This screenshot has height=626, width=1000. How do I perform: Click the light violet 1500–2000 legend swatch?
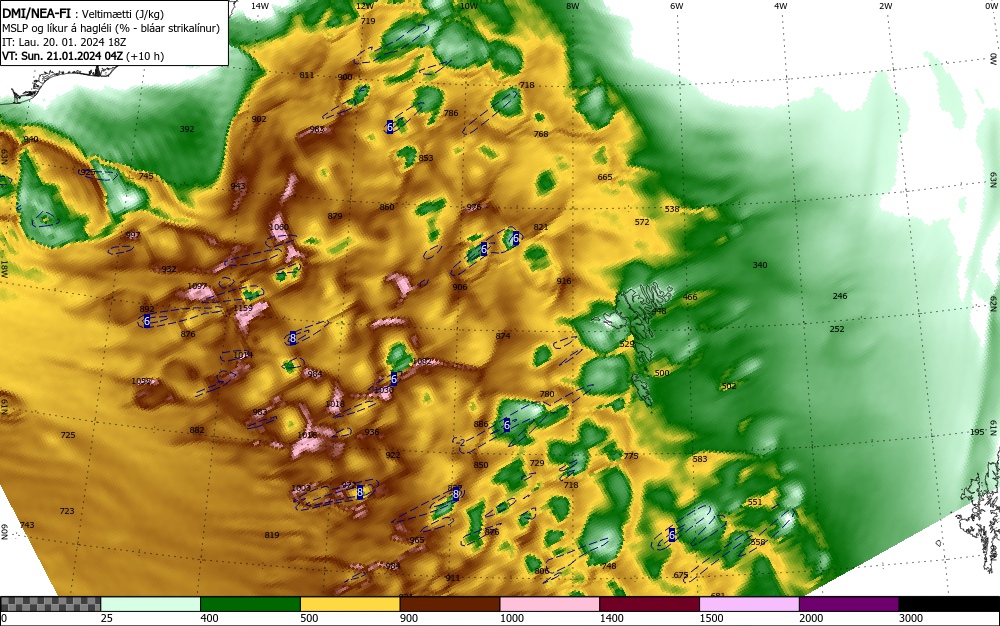point(749,604)
